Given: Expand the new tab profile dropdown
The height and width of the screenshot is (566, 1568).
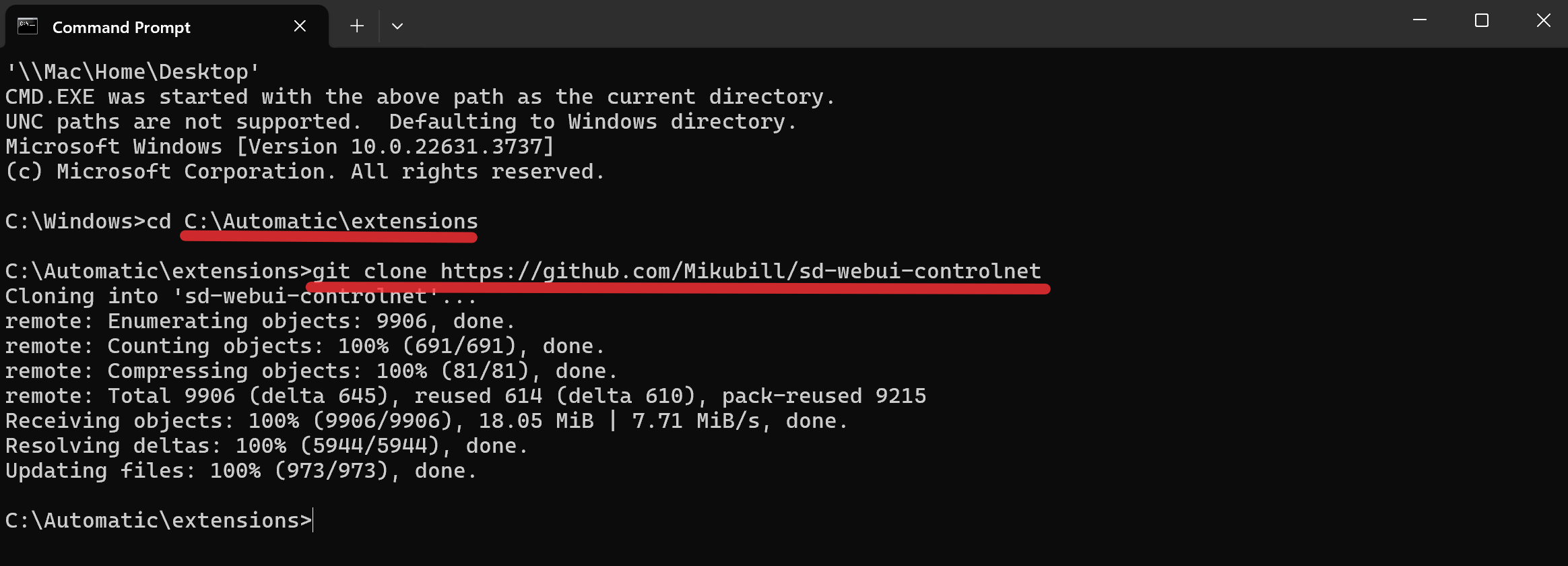Looking at the screenshot, I should 397,26.
